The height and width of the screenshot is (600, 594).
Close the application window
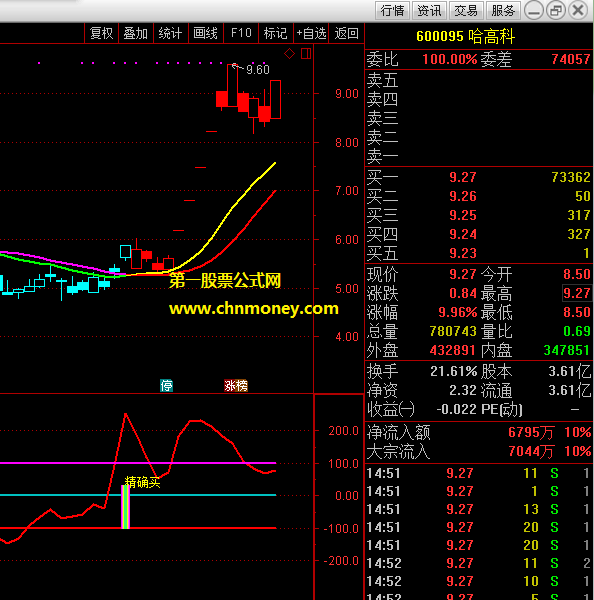(578, 10)
